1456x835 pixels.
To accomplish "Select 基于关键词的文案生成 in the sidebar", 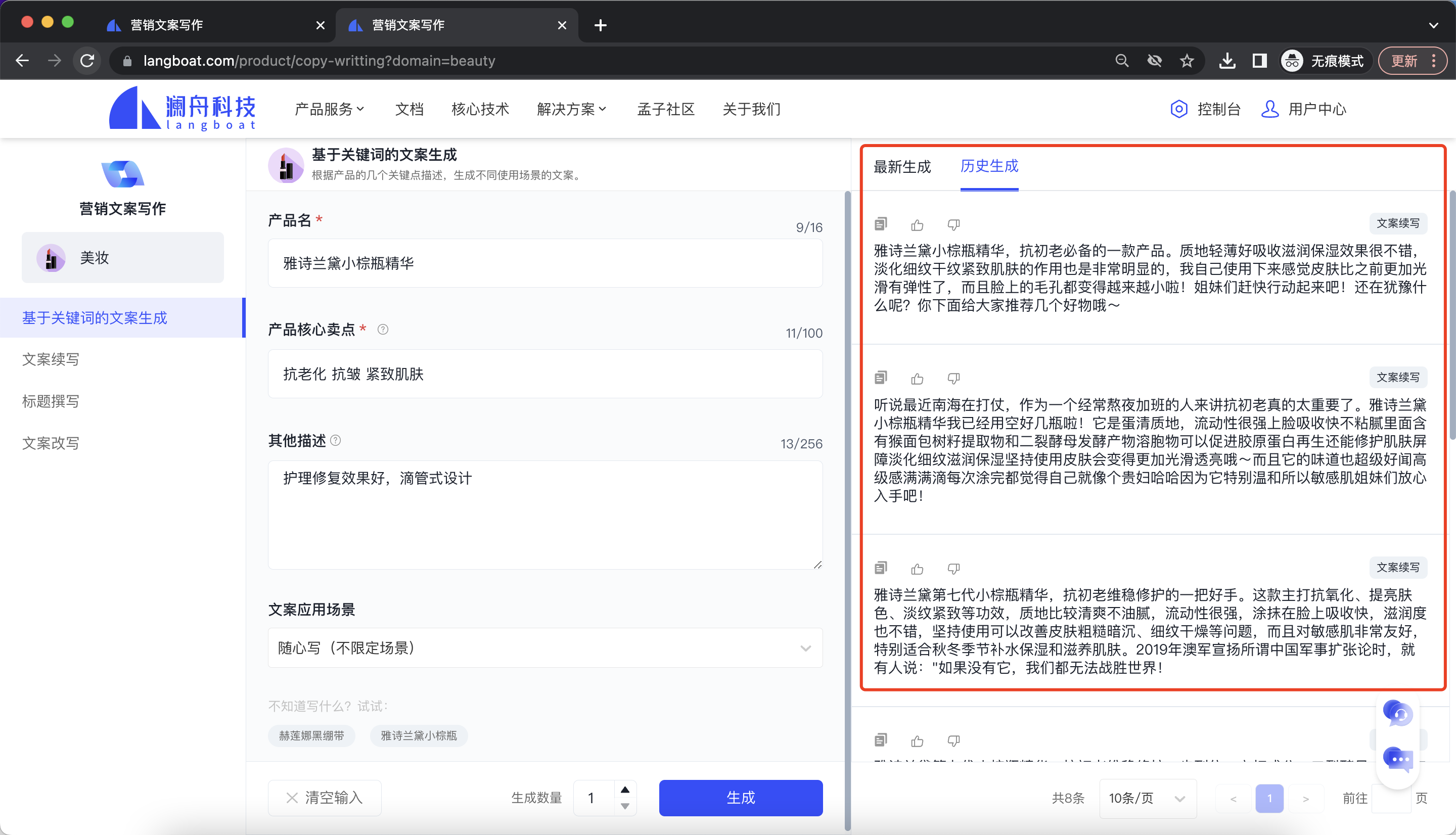I will coord(122,318).
